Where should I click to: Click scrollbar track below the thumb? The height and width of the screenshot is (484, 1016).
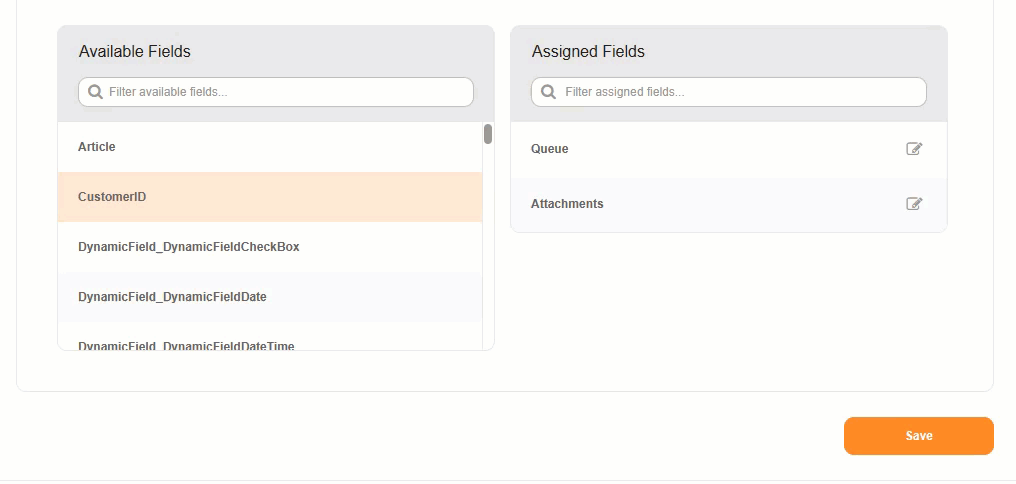(x=488, y=250)
